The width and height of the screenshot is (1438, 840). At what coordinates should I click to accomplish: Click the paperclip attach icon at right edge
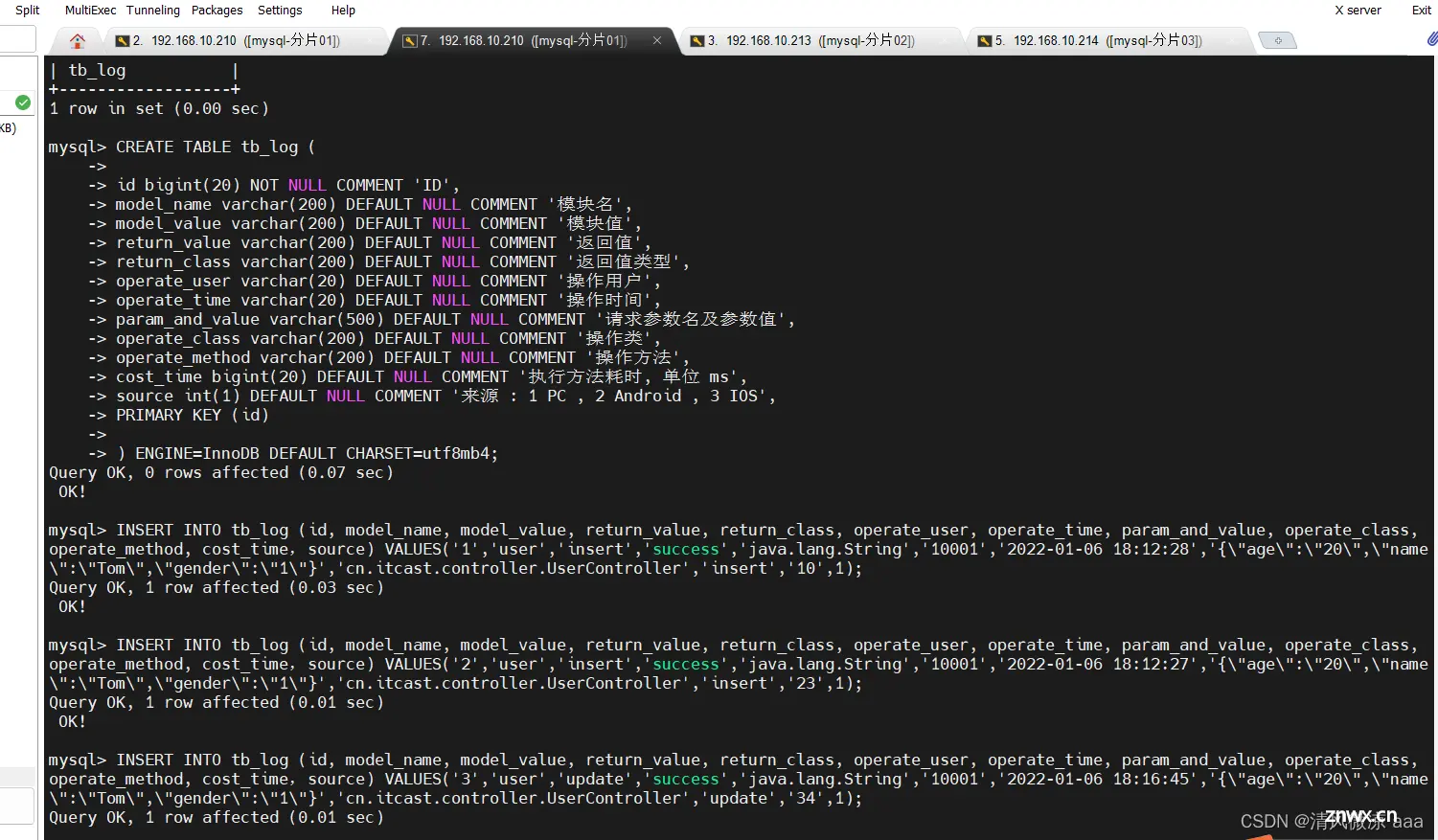point(1431,39)
